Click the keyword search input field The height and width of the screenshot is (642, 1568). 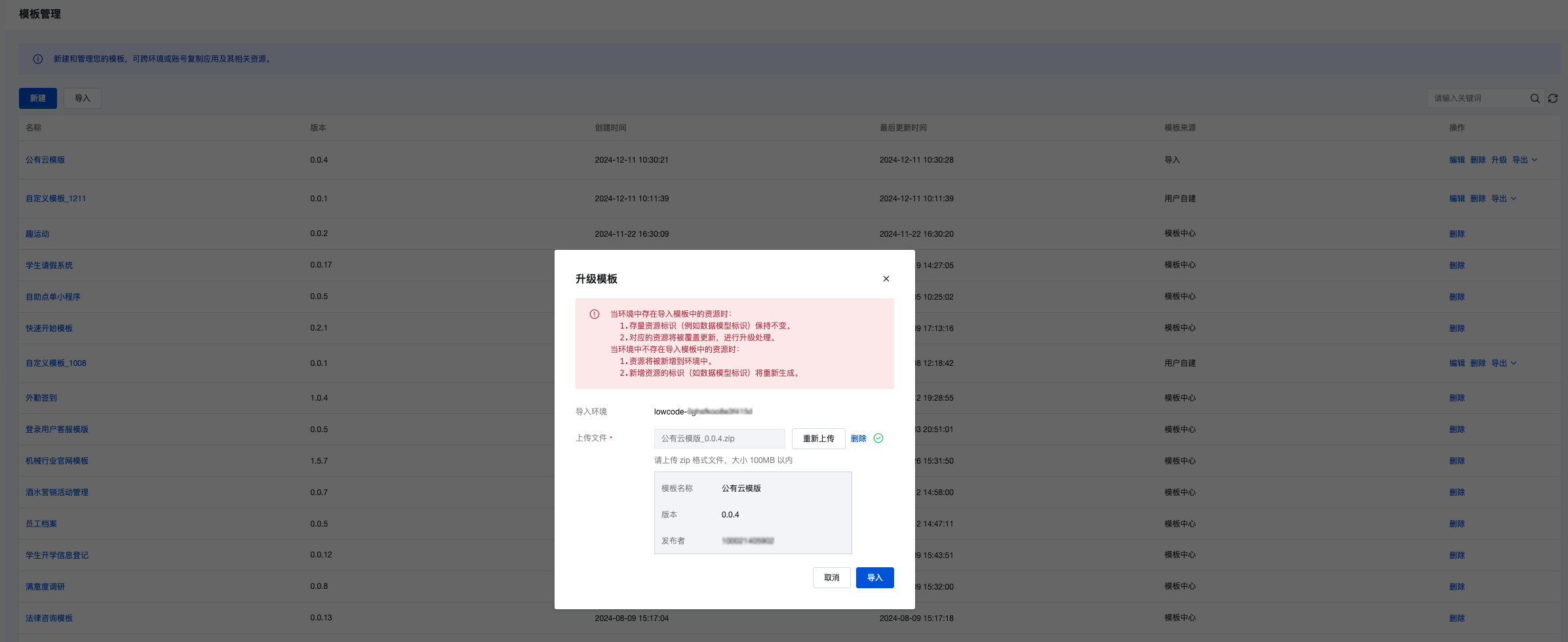(x=1478, y=98)
